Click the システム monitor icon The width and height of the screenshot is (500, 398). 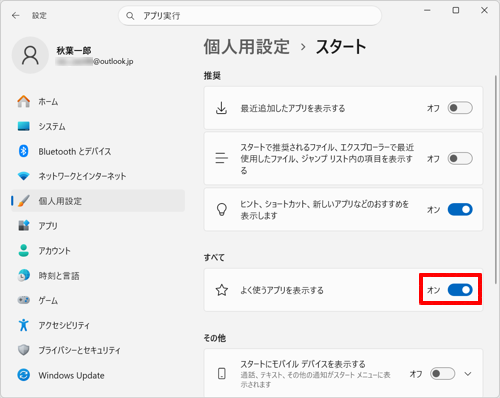pos(24,126)
